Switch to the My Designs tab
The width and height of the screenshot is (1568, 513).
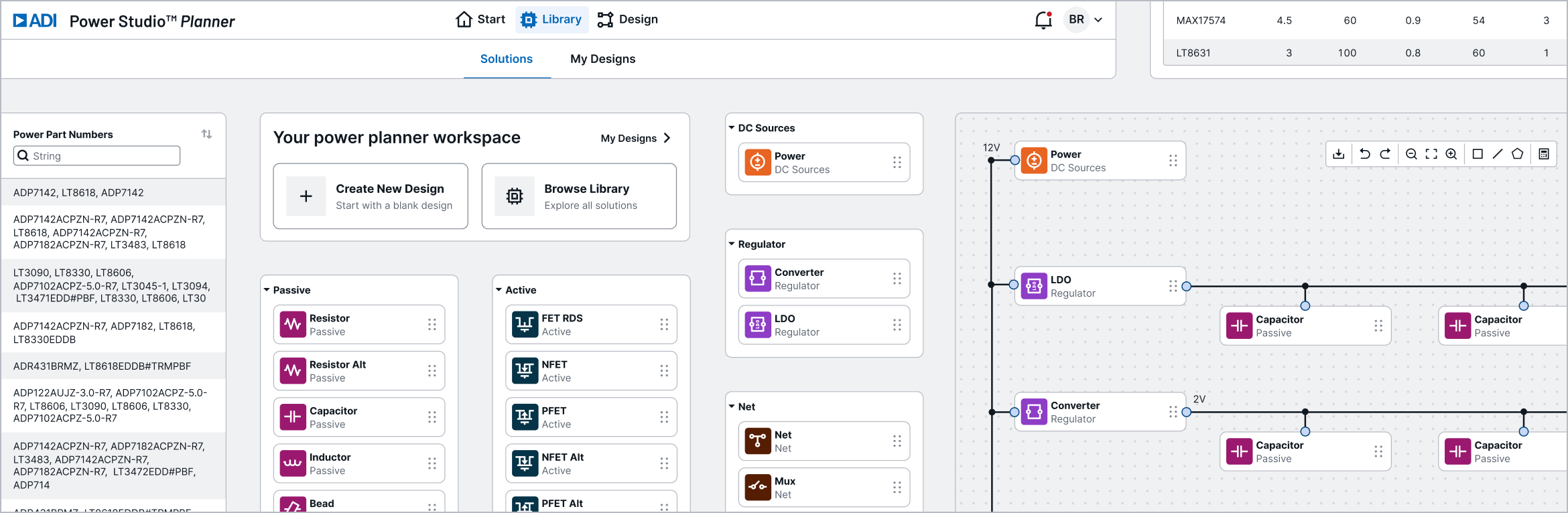[602, 59]
